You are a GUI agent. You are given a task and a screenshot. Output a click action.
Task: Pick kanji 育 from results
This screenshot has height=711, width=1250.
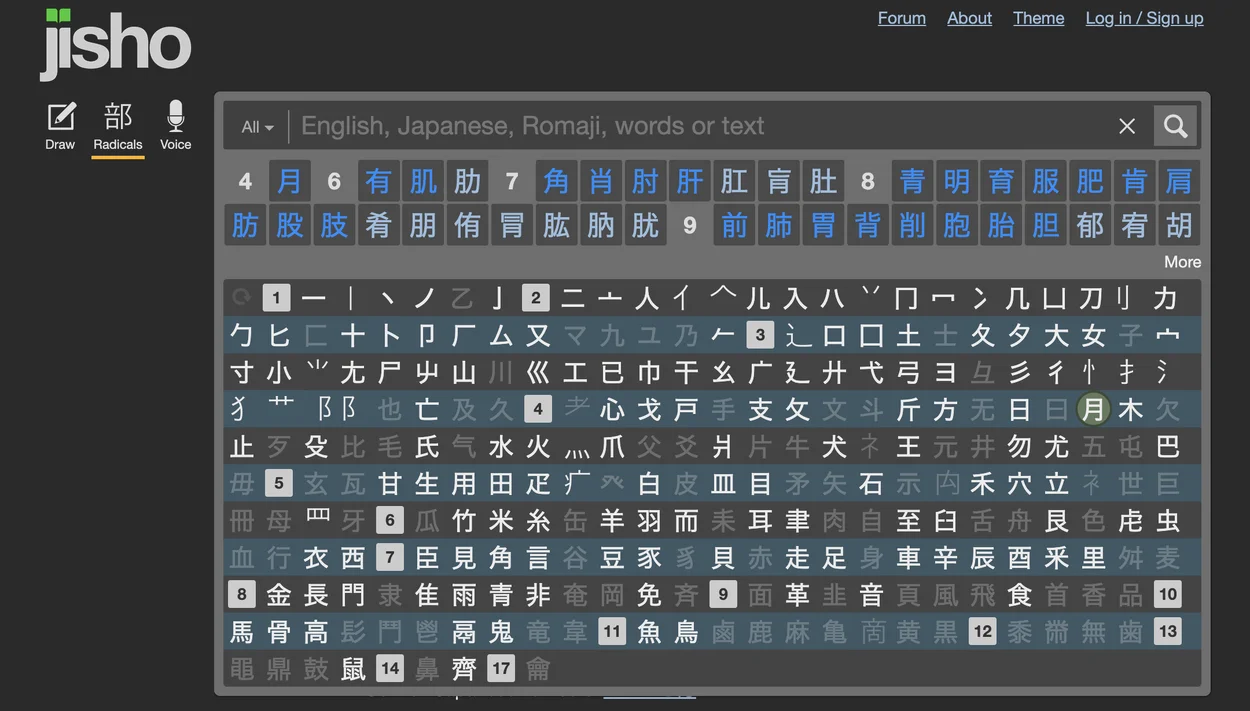point(1001,181)
